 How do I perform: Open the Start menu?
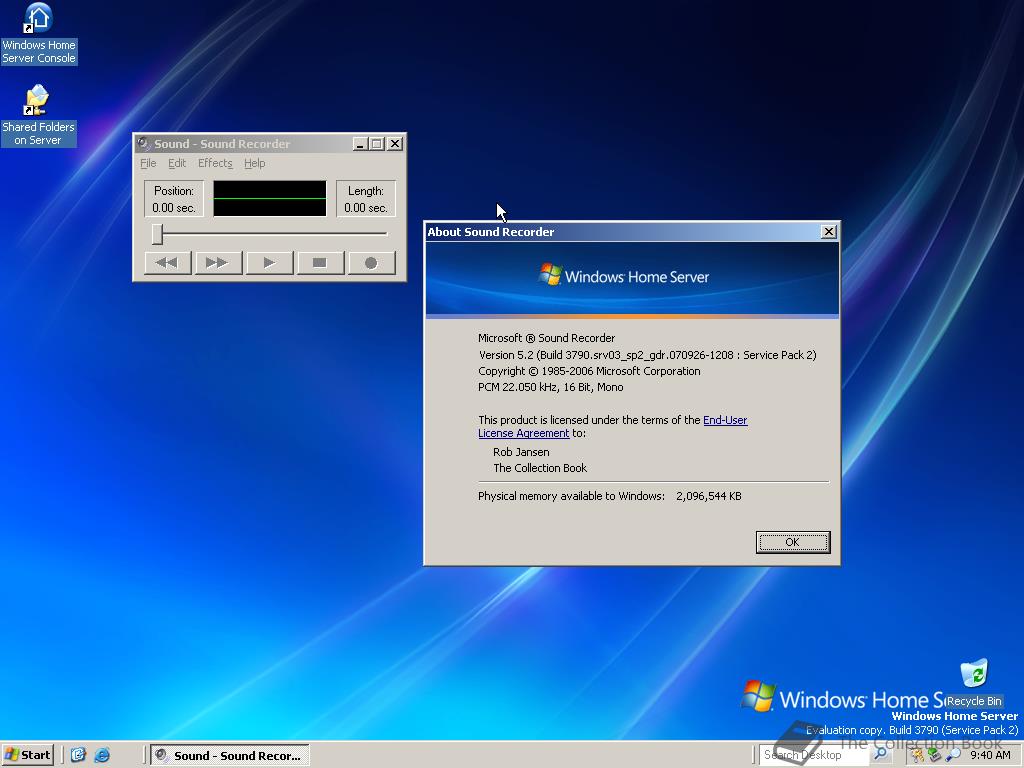click(x=27, y=755)
